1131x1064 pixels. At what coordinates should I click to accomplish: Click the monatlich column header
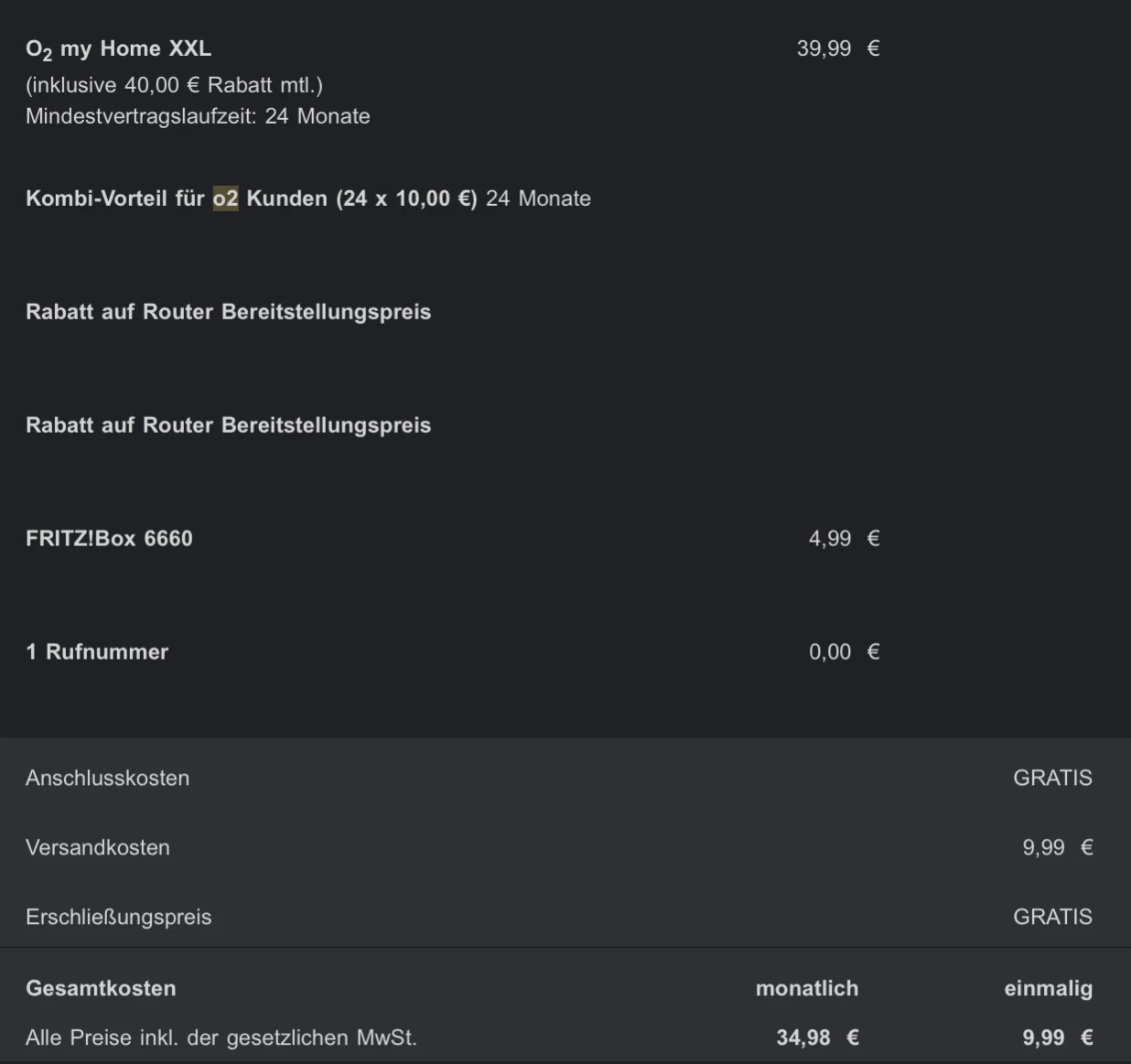pos(806,989)
